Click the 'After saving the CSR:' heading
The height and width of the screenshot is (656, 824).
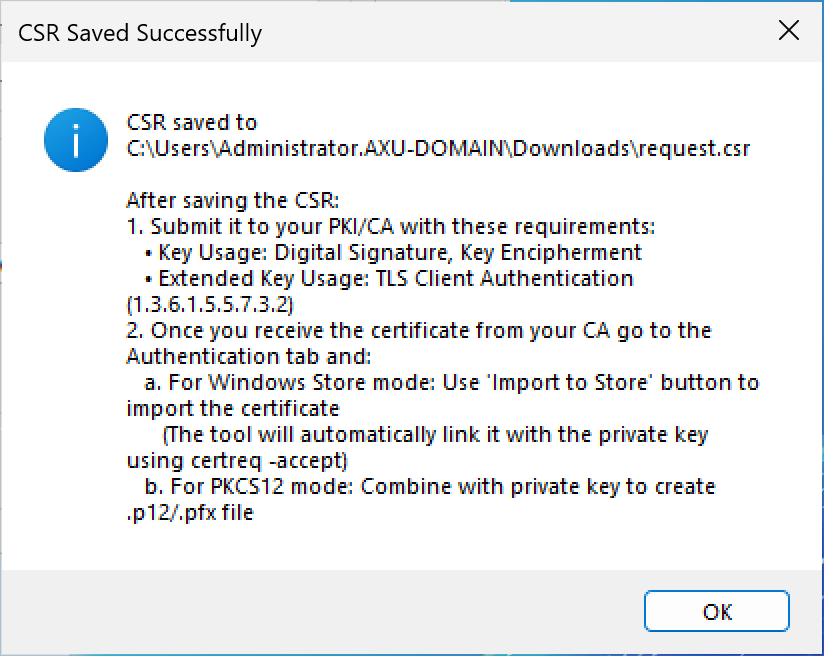tap(234, 200)
